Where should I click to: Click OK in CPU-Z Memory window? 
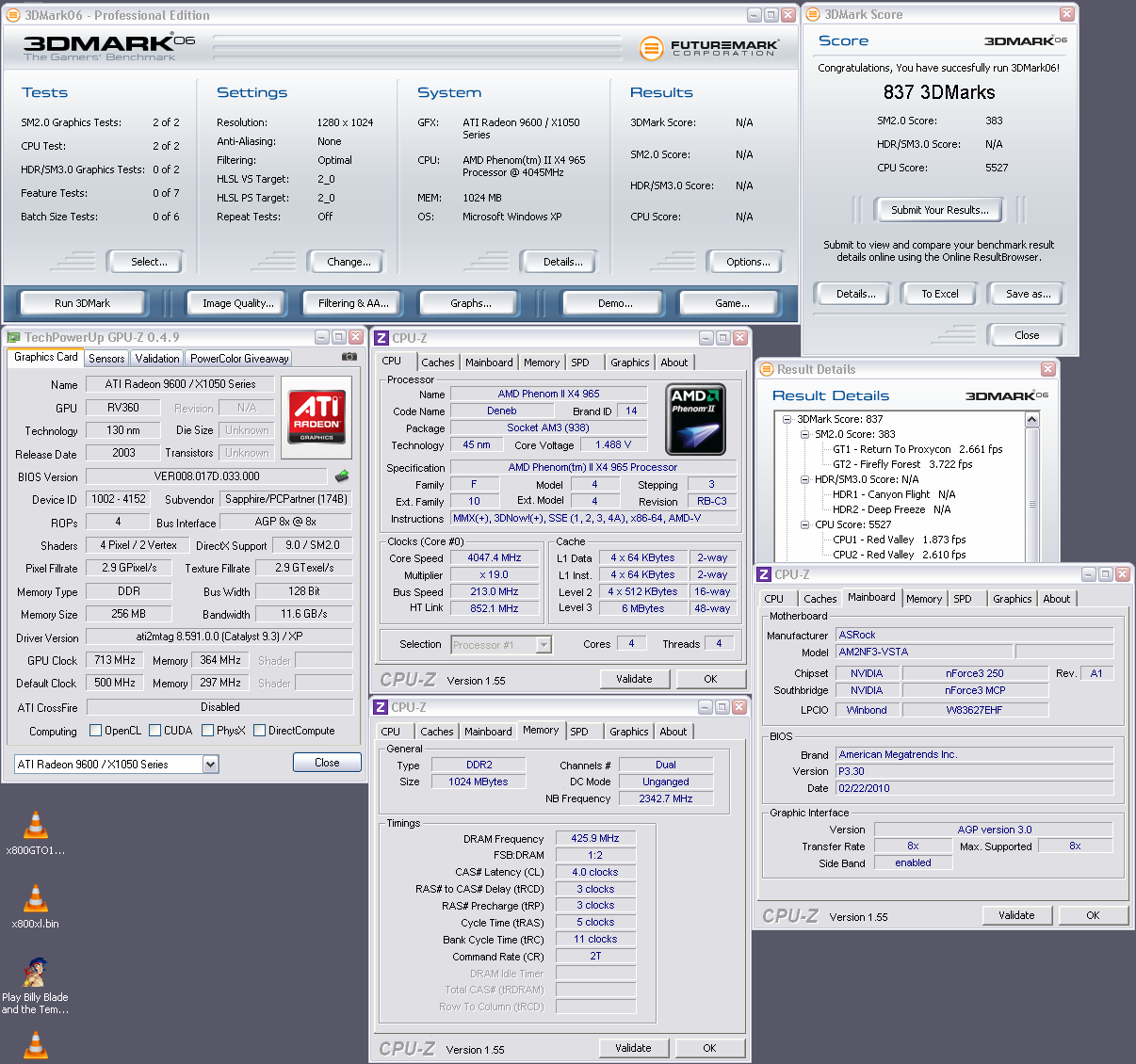coord(709,1048)
